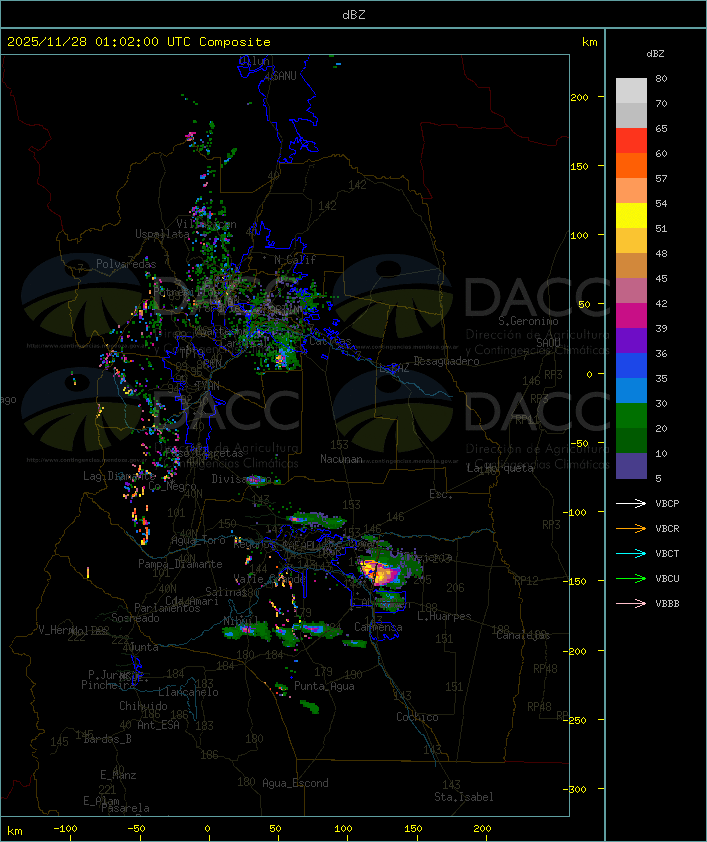Select the light blue 30-35 dBZ swatch
Image resolution: width=707 pixels, height=842 pixels.
pyautogui.click(x=631, y=390)
